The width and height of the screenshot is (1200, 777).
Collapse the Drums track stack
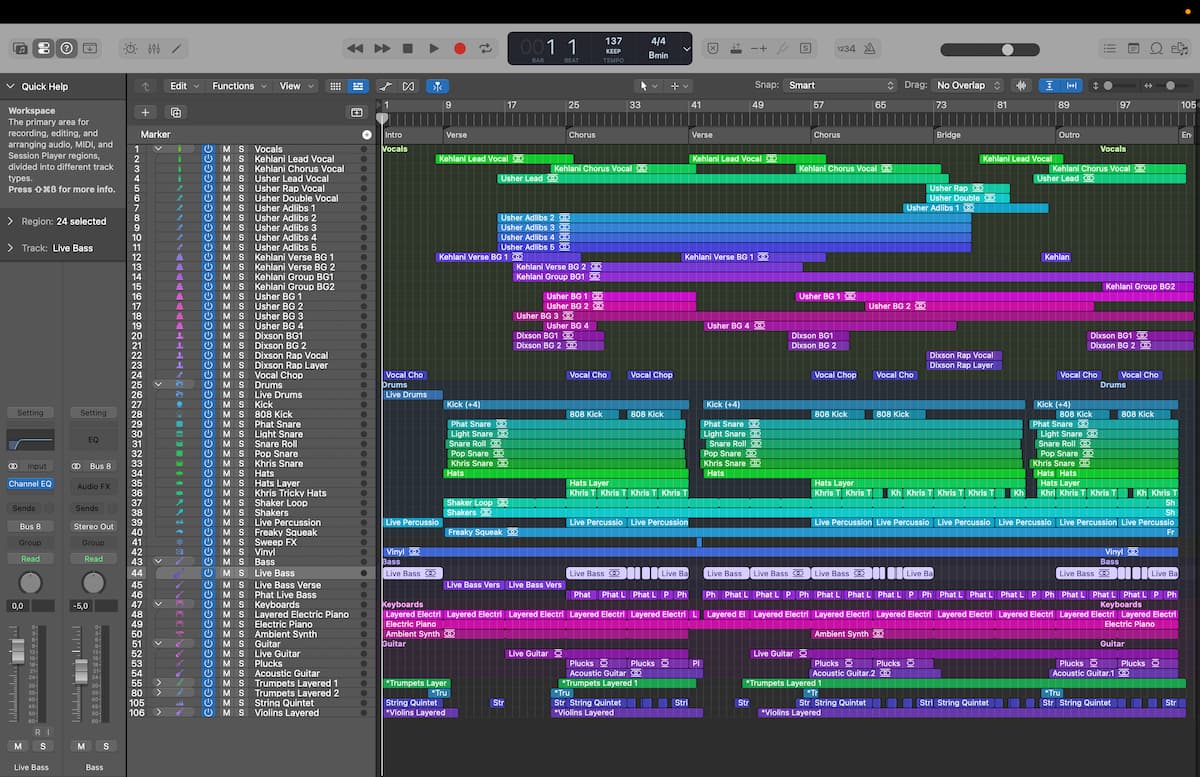point(158,385)
